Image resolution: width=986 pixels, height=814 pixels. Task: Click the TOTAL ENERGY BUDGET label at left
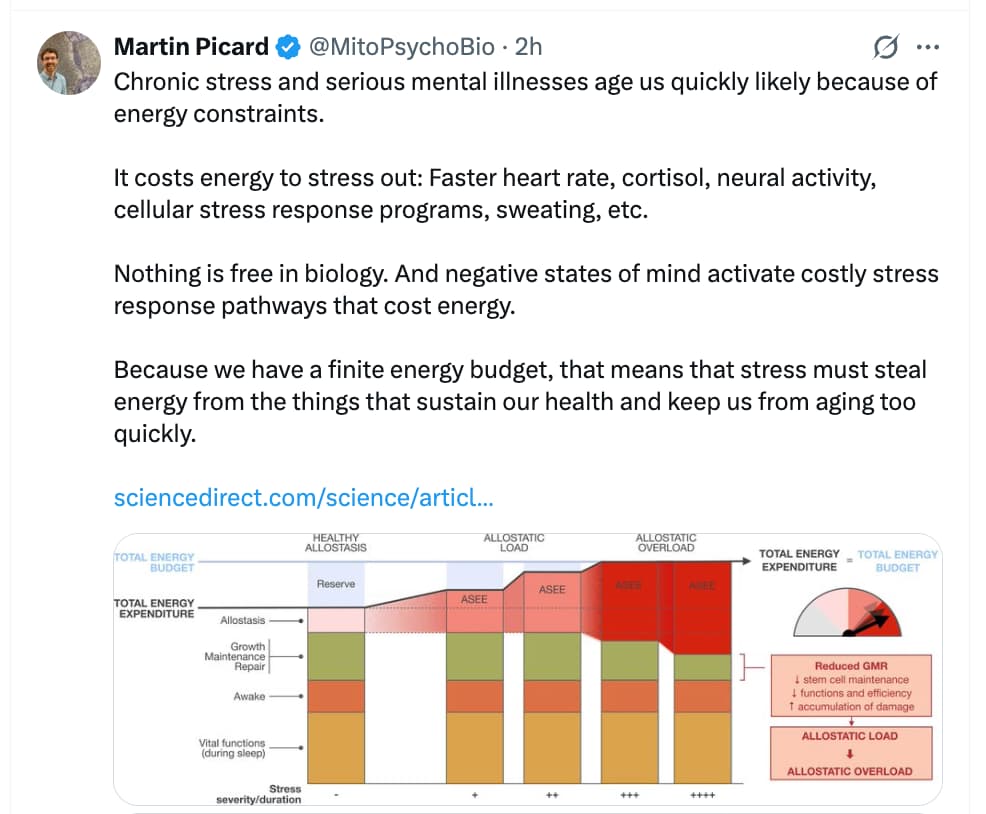[154, 562]
